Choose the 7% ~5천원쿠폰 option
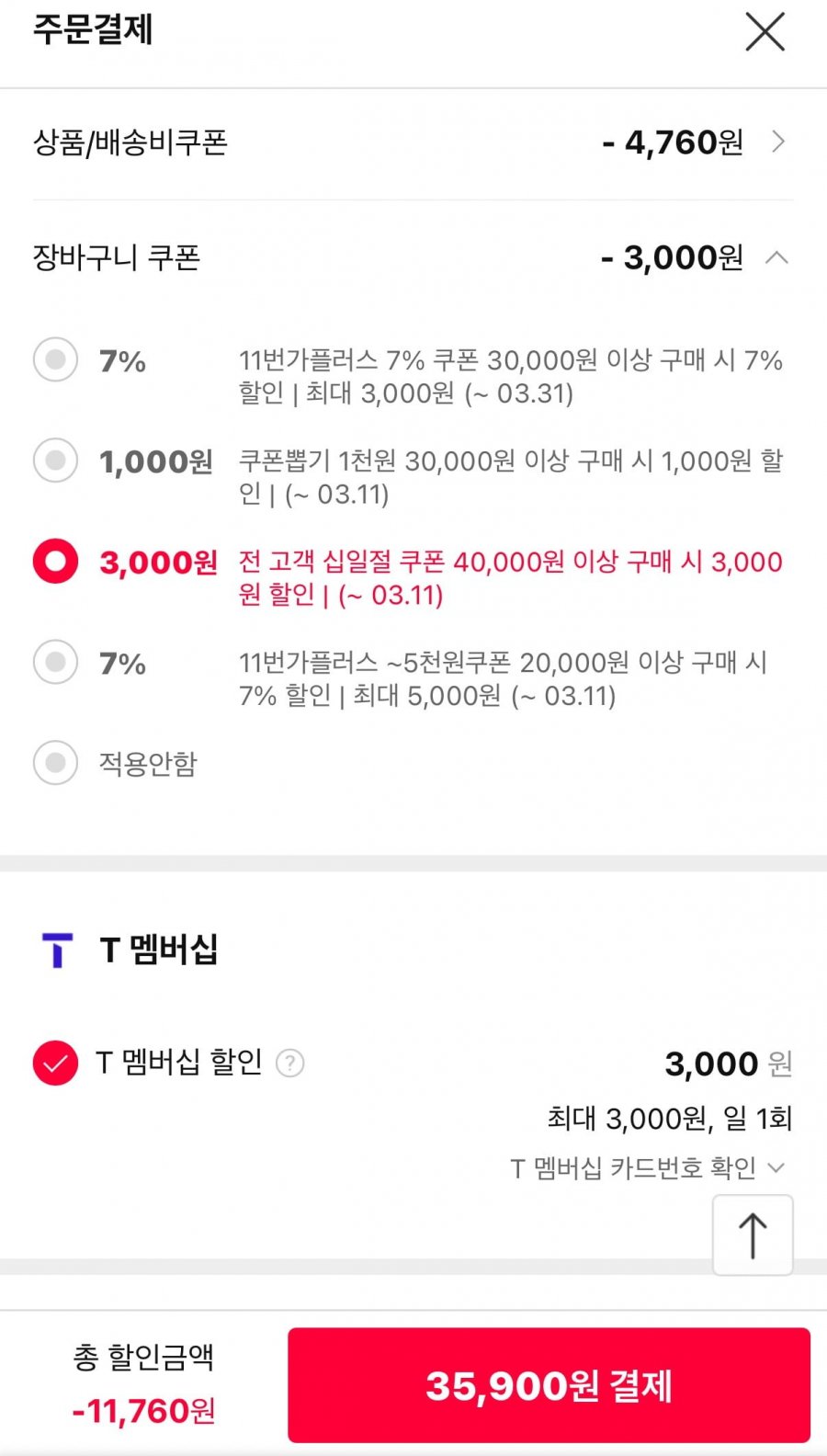This screenshot has width=827, height=1456. (55, 662)
